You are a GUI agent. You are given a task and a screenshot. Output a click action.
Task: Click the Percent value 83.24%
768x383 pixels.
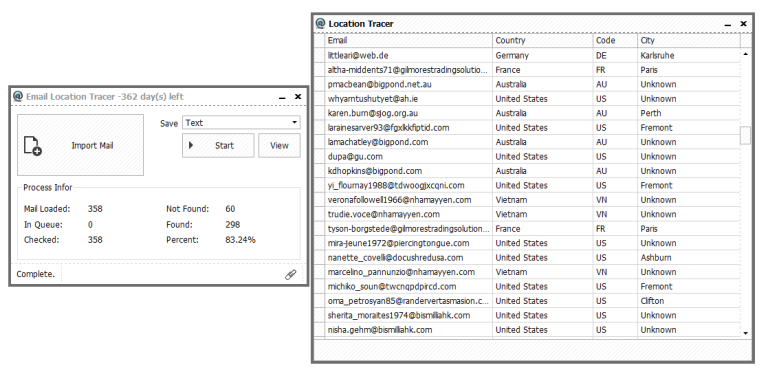240,240
